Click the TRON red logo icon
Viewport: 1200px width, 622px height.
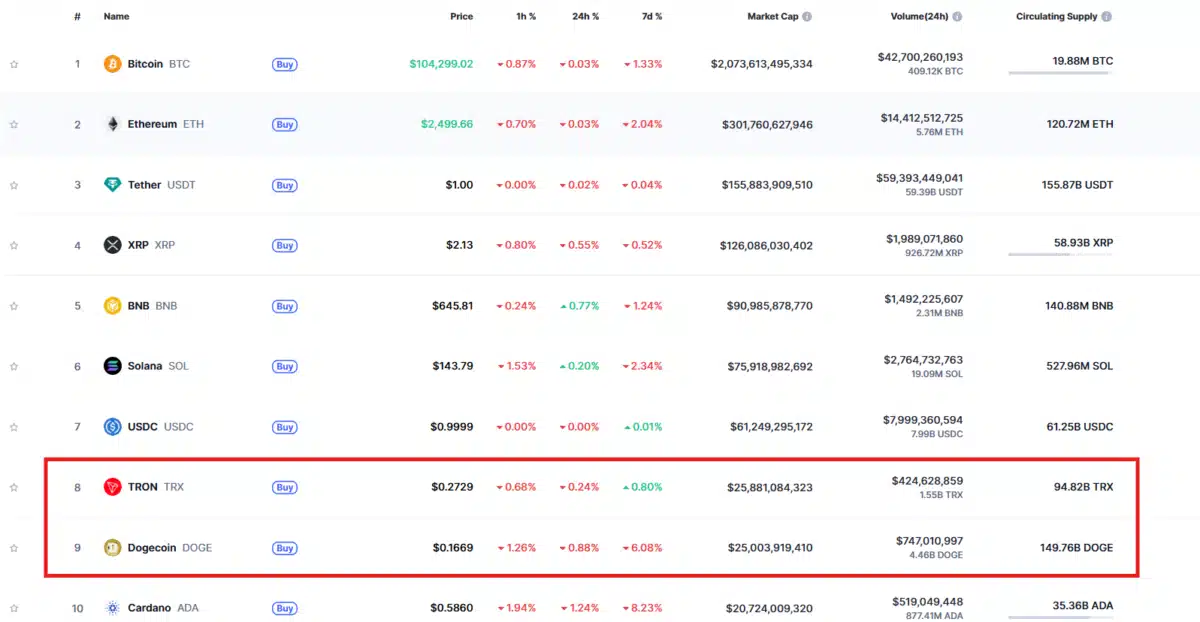pos(113,487)
